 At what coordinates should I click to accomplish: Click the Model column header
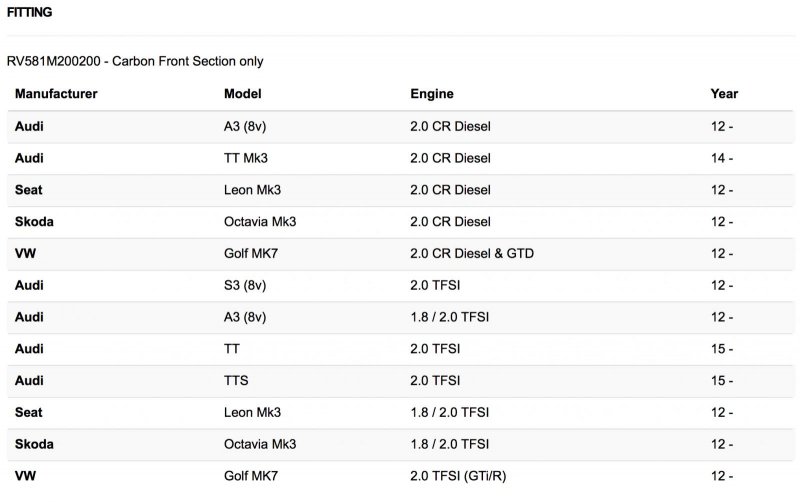[242, 94]
